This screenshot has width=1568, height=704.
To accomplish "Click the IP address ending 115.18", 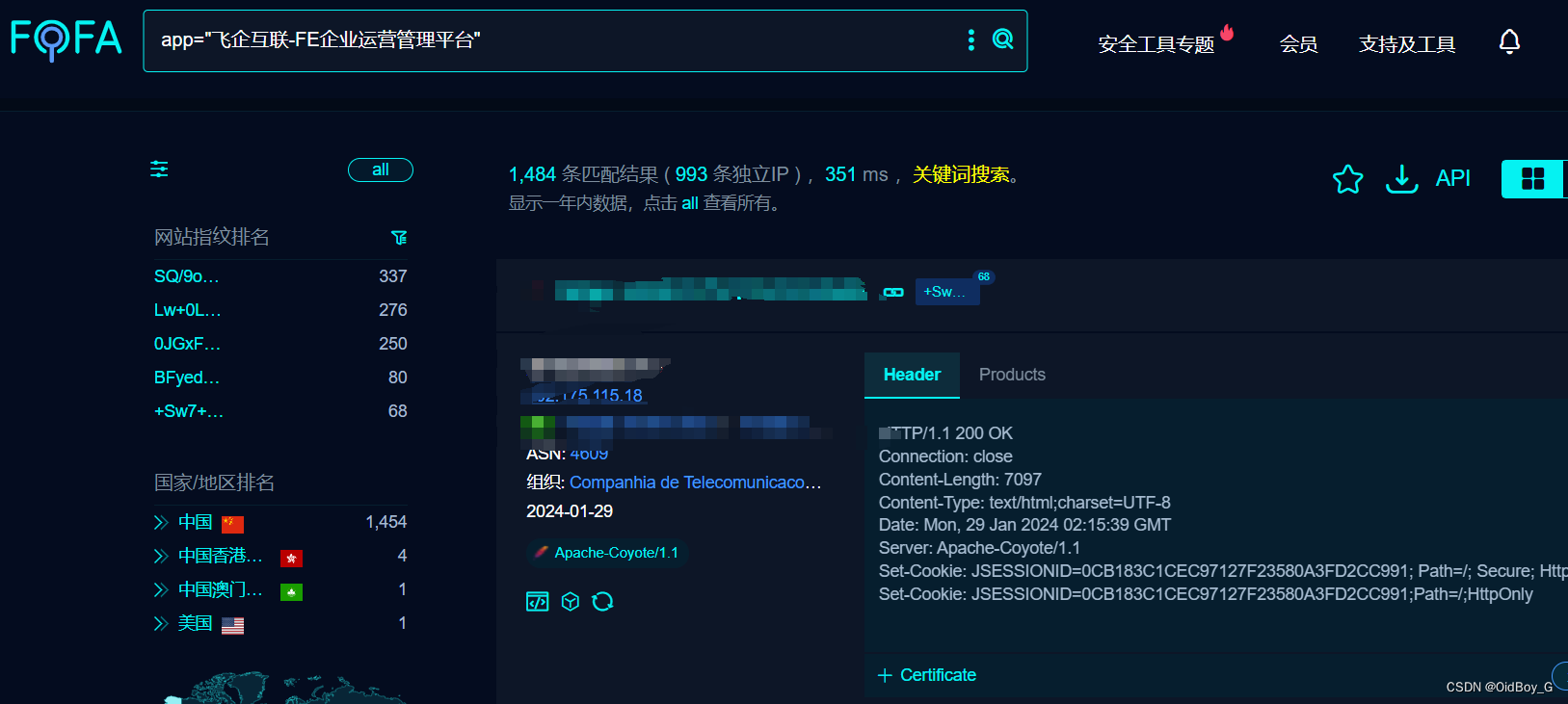I will [x=589, y=395].
